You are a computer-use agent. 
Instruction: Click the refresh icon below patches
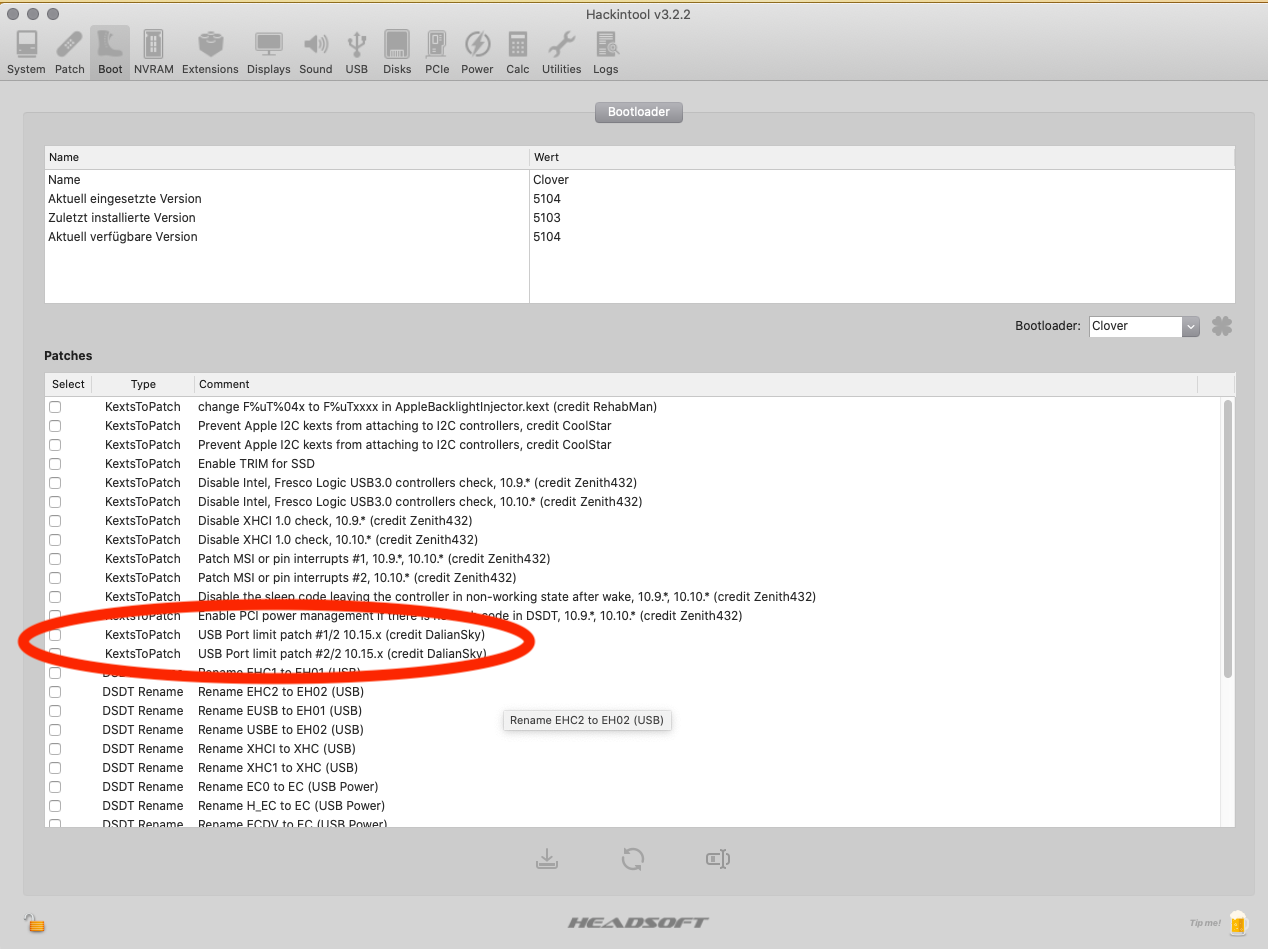point(632,859)
